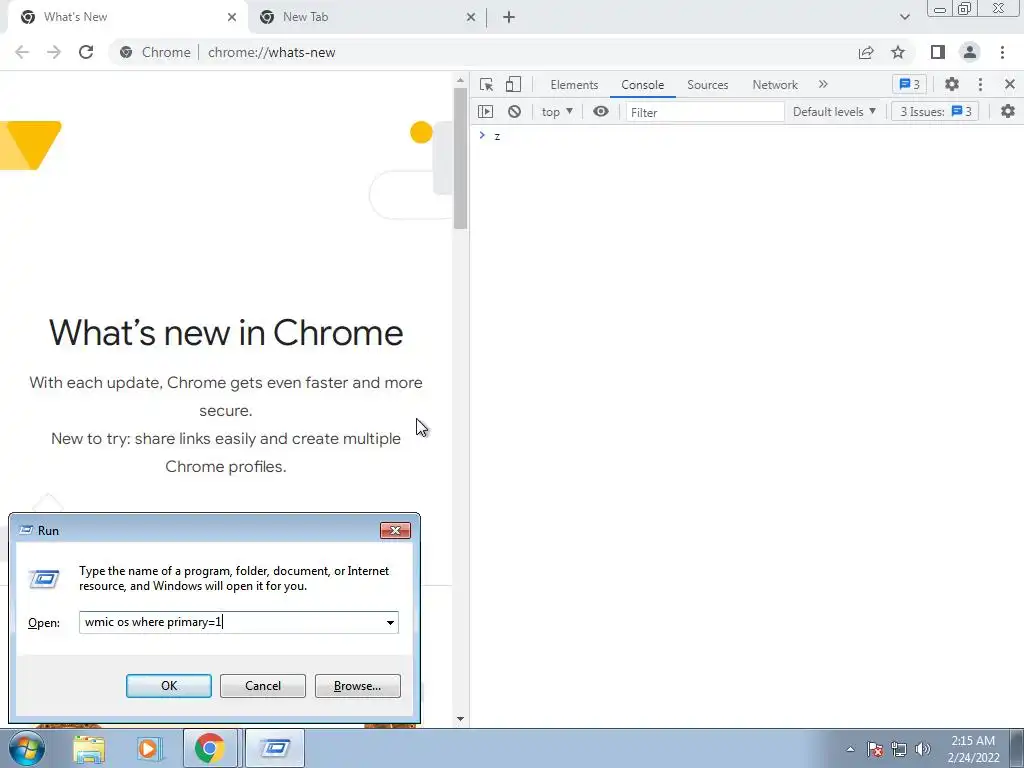The width and height of the screenshot is (1024, 768).
Task: Click the console prompt line containing z
Action: (746, 136)
